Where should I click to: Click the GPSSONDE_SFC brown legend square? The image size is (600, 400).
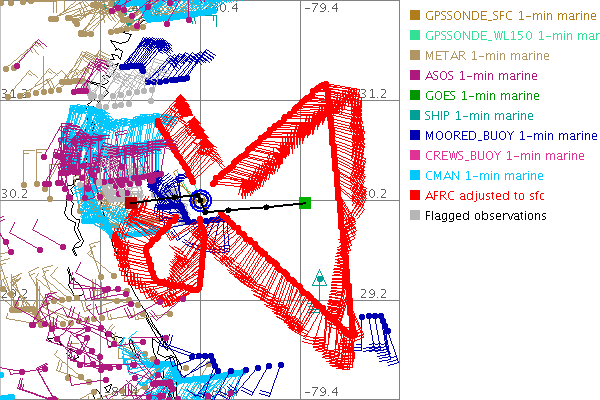coord(415,16)
